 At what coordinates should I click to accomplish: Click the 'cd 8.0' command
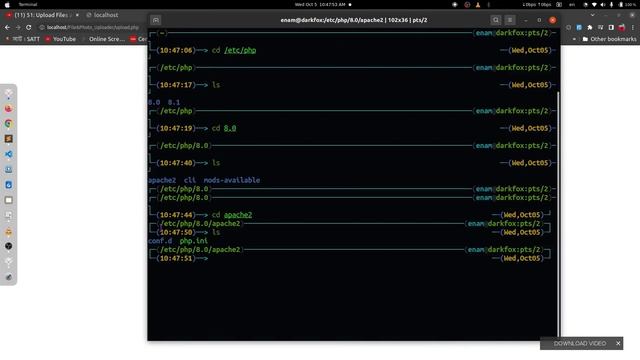click(224, 128)
